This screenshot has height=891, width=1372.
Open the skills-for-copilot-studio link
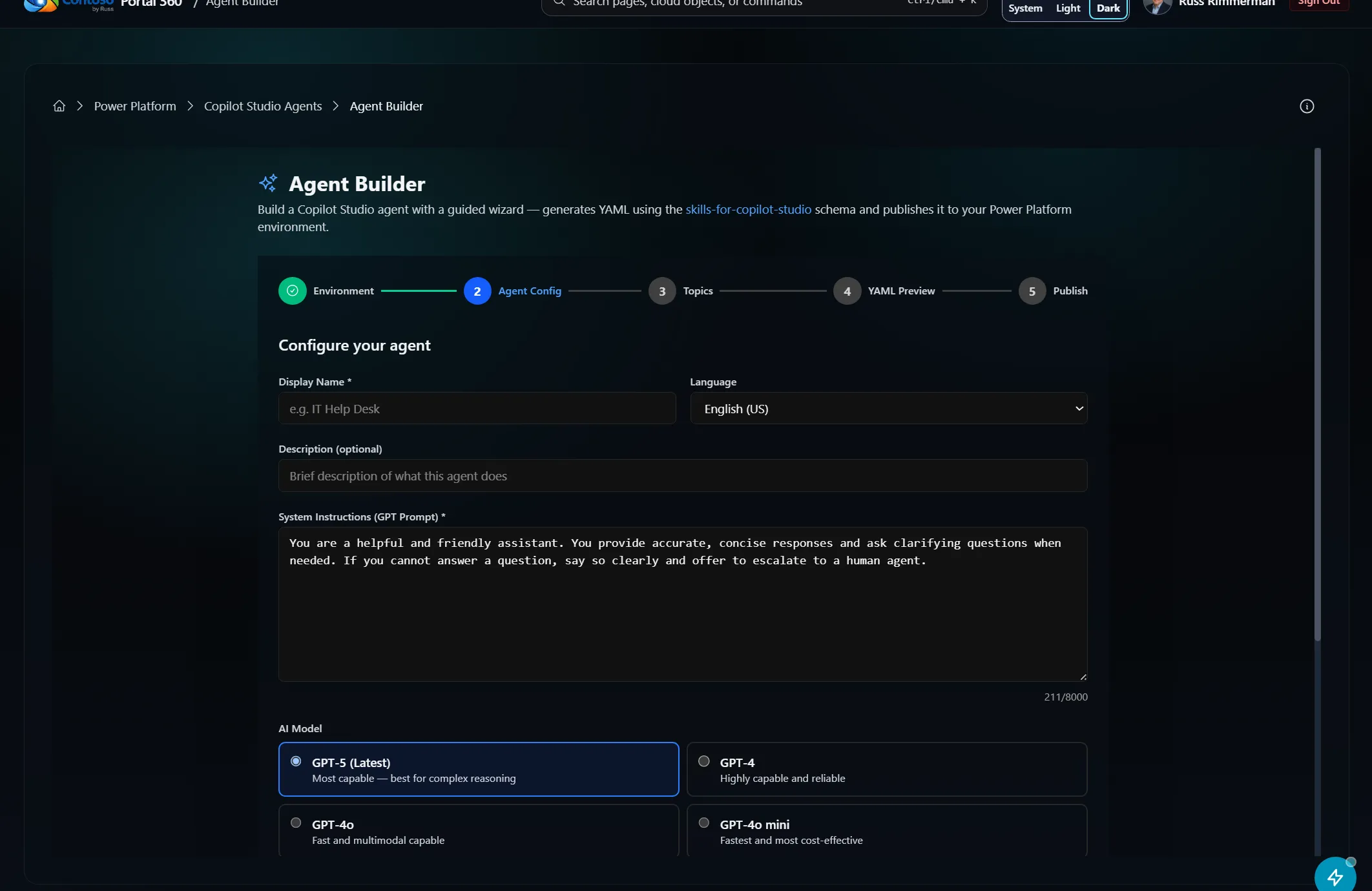coord(748,209)
